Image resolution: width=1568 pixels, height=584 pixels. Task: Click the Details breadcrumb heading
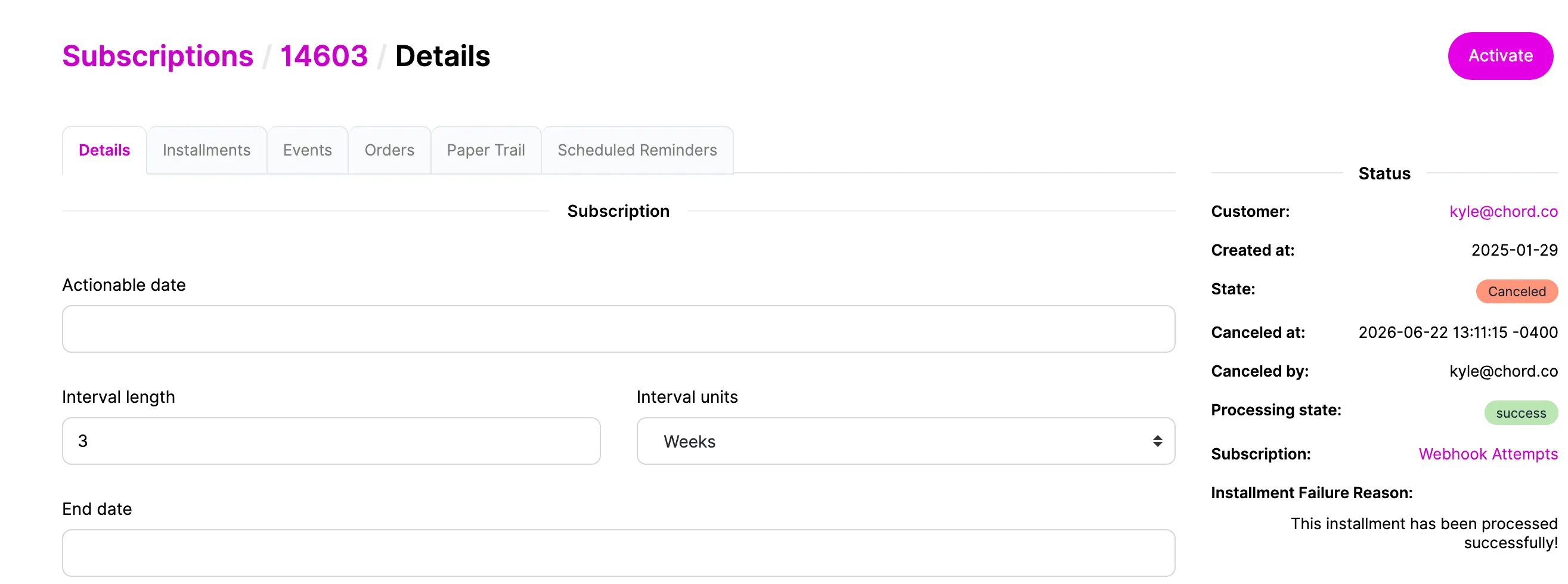click(x=442, y=56)
